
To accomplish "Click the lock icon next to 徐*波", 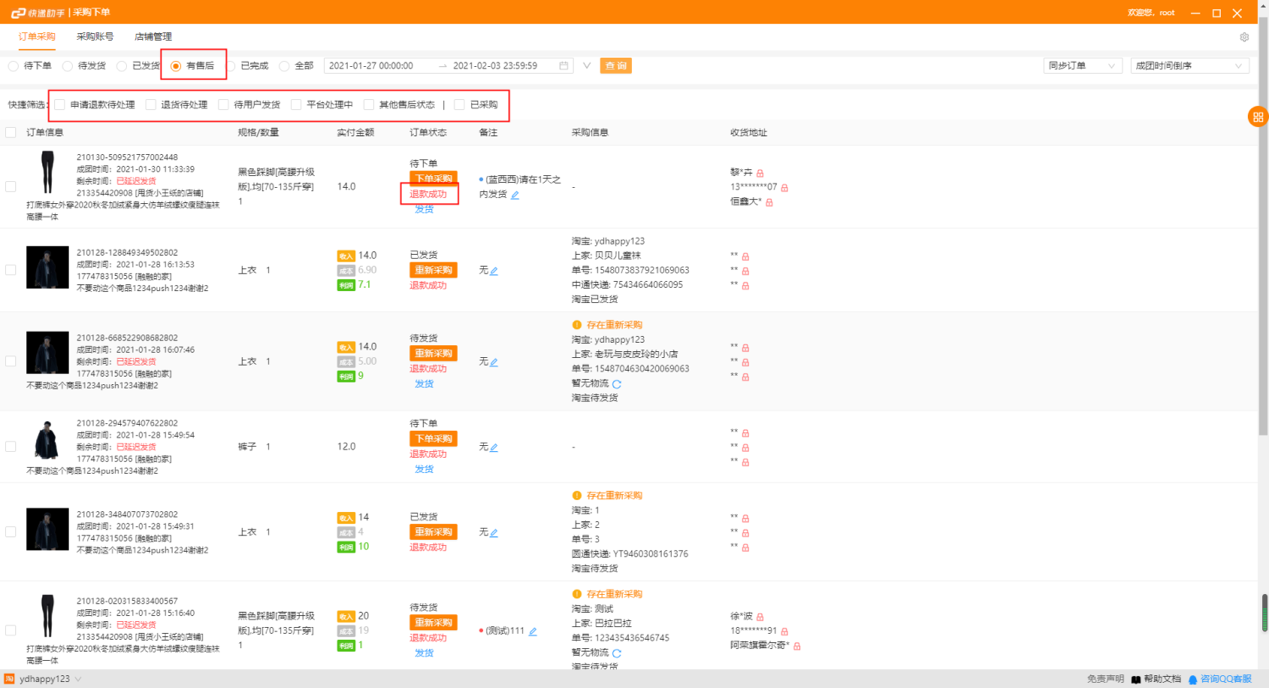I will tap(760, 617).
